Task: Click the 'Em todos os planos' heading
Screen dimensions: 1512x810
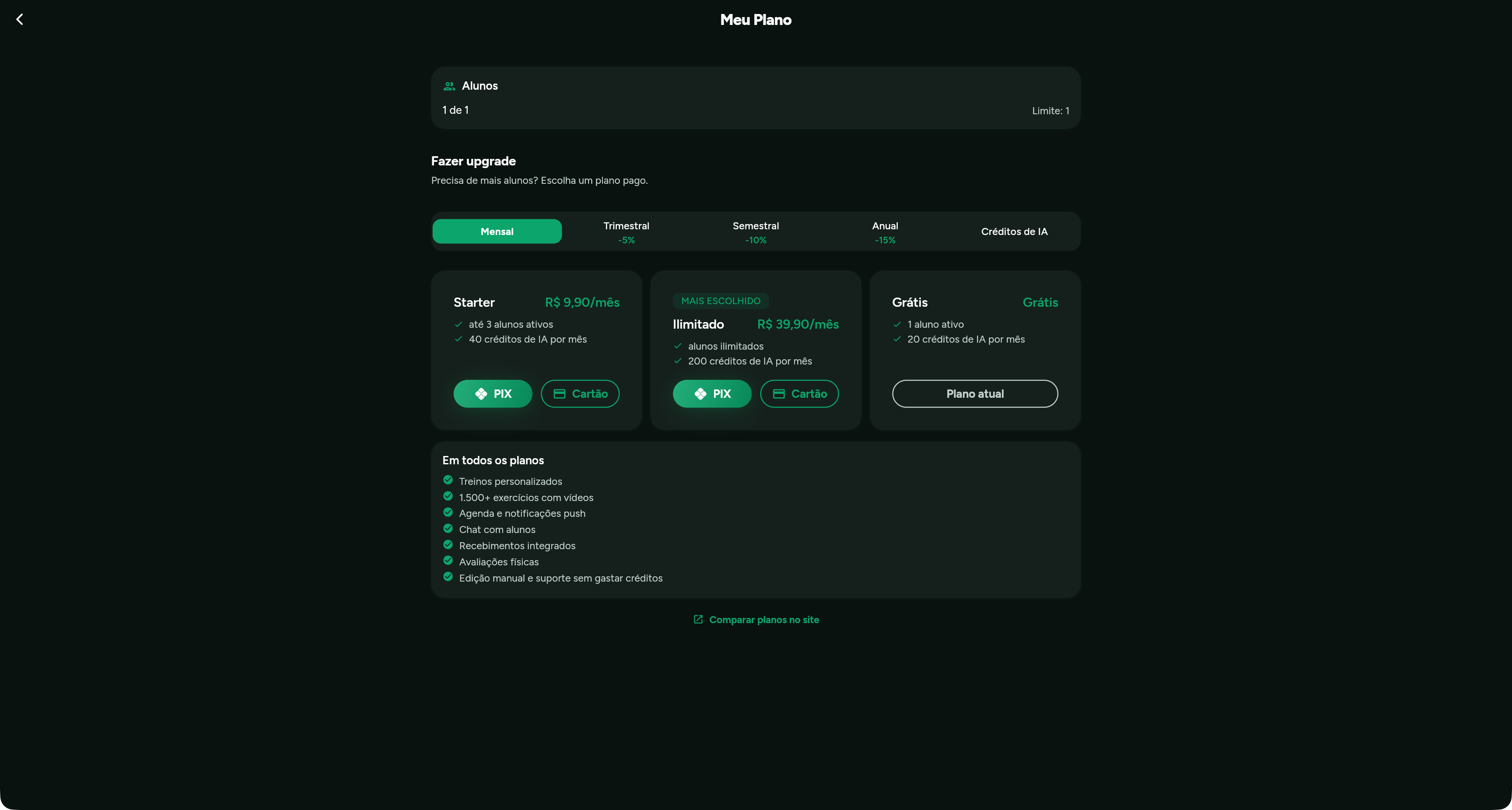Action: pyautogui.click(x=493, y=460)
